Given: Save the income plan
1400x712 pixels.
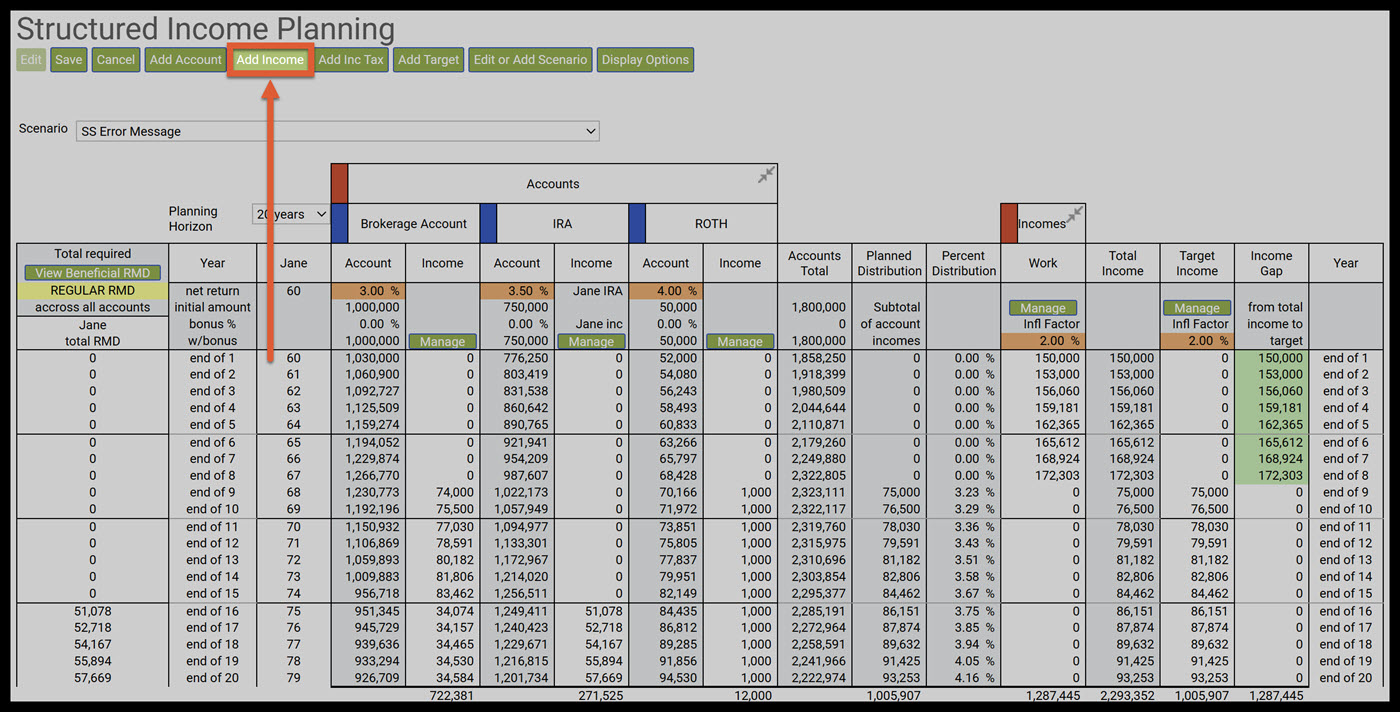Looking at the screenshot, I should click(69, 60).
